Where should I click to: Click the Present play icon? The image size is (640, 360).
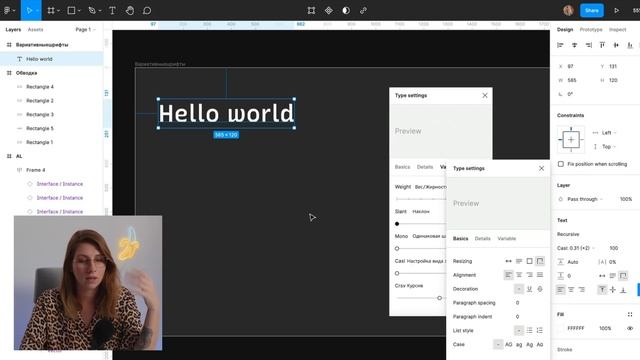point(616,10)
